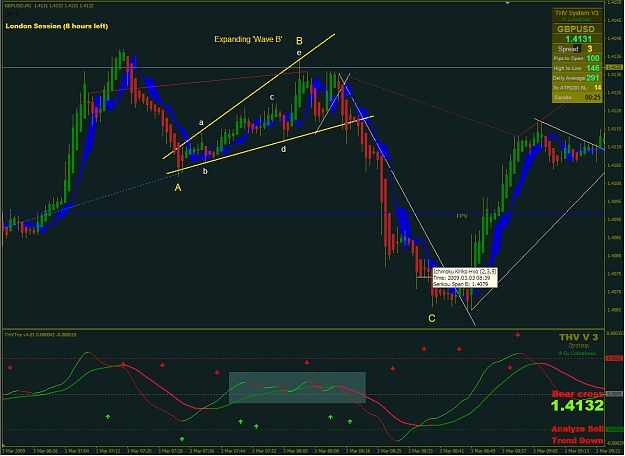Click the FPV label on the blue line
The image size is (625, 456).
[x=462, y=216]
